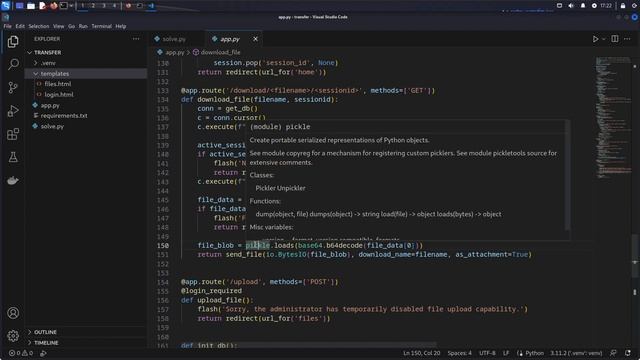Image resolution: width=640 pixels, height=360 pixels.
Task: Click the hover popup vertical scrollbar
Action: click(x=567, y=175)
